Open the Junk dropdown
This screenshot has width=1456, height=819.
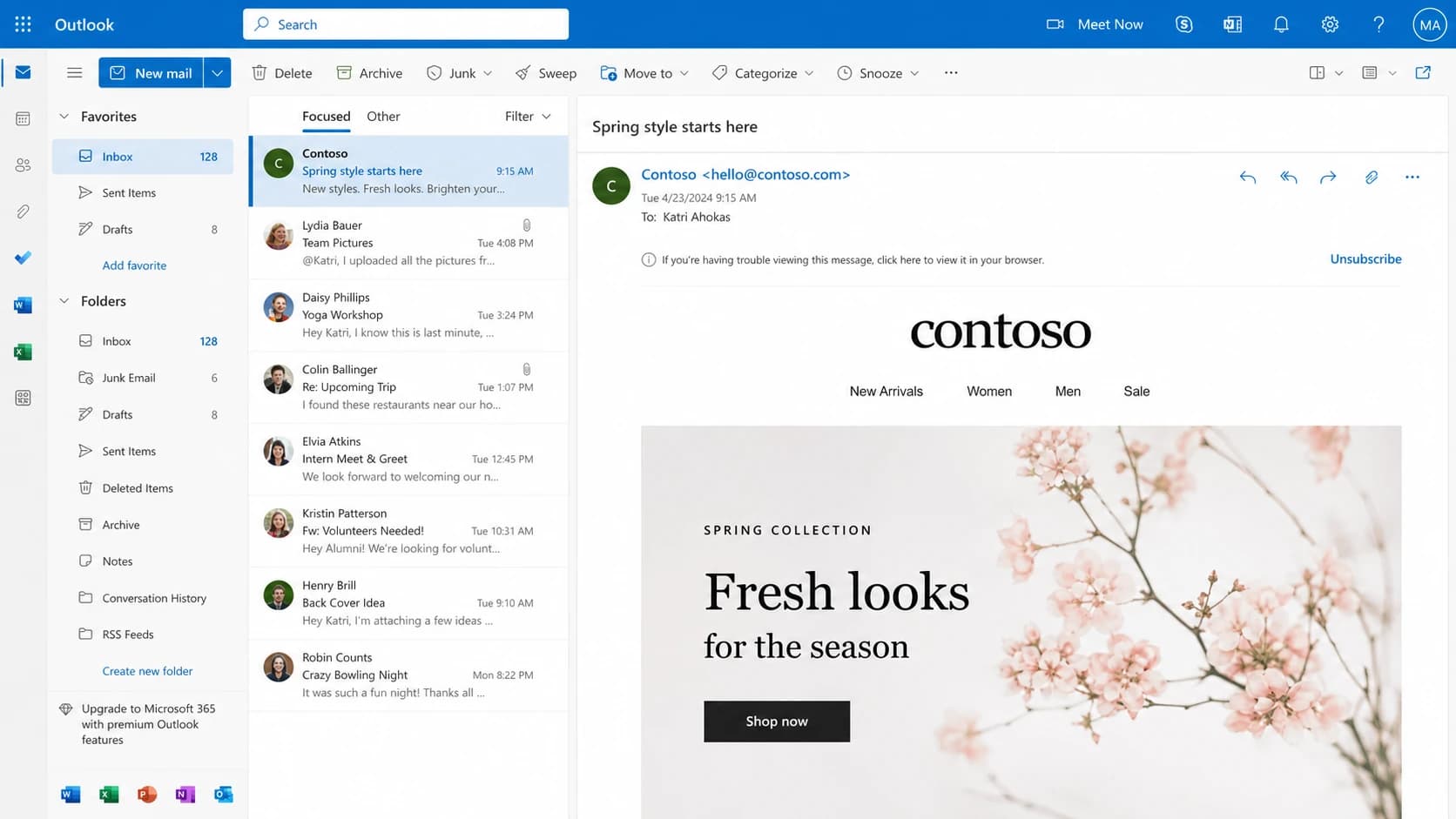488,73
